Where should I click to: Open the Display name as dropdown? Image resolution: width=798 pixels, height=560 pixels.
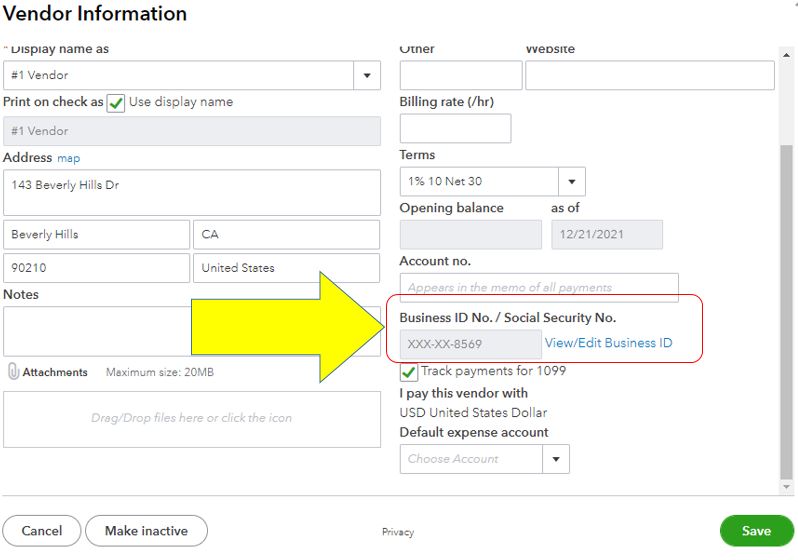click(367, 75)
